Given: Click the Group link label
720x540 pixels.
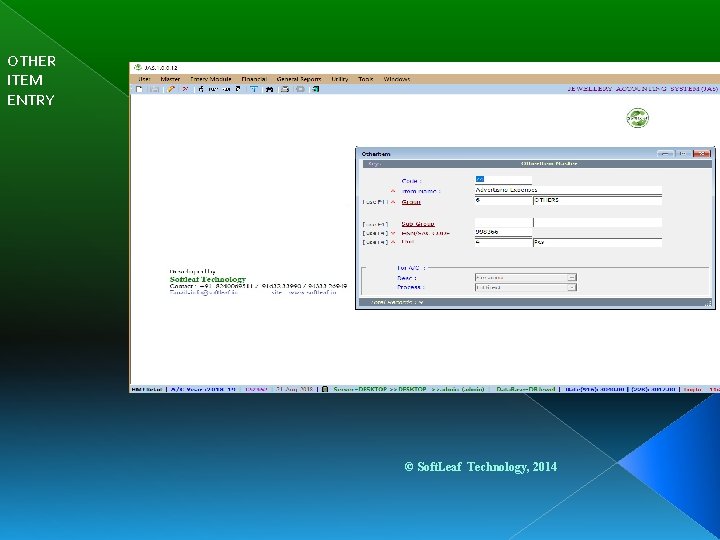Looking at the screenshot, I should click(x=411, y=202).
